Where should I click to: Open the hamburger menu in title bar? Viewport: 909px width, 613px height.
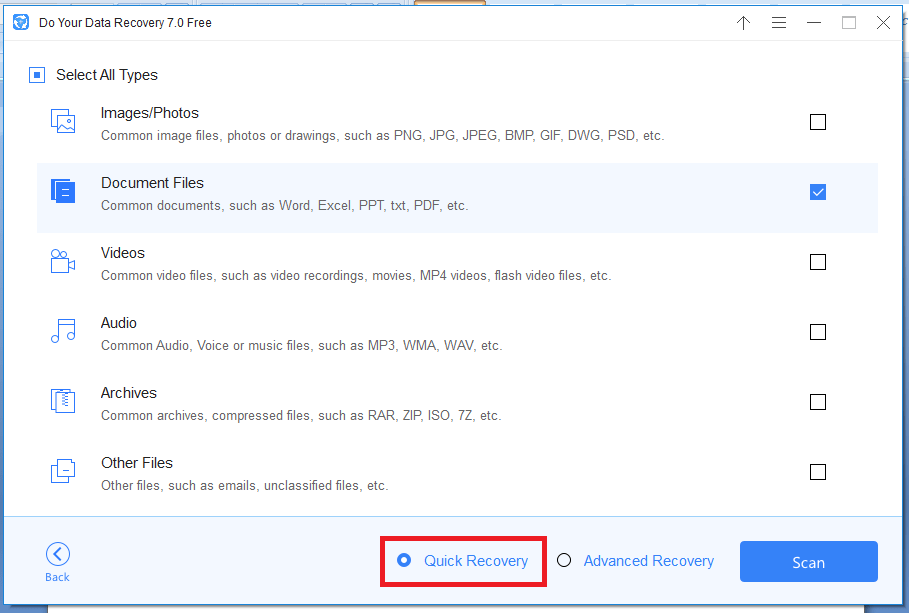[x=779, y=23]
